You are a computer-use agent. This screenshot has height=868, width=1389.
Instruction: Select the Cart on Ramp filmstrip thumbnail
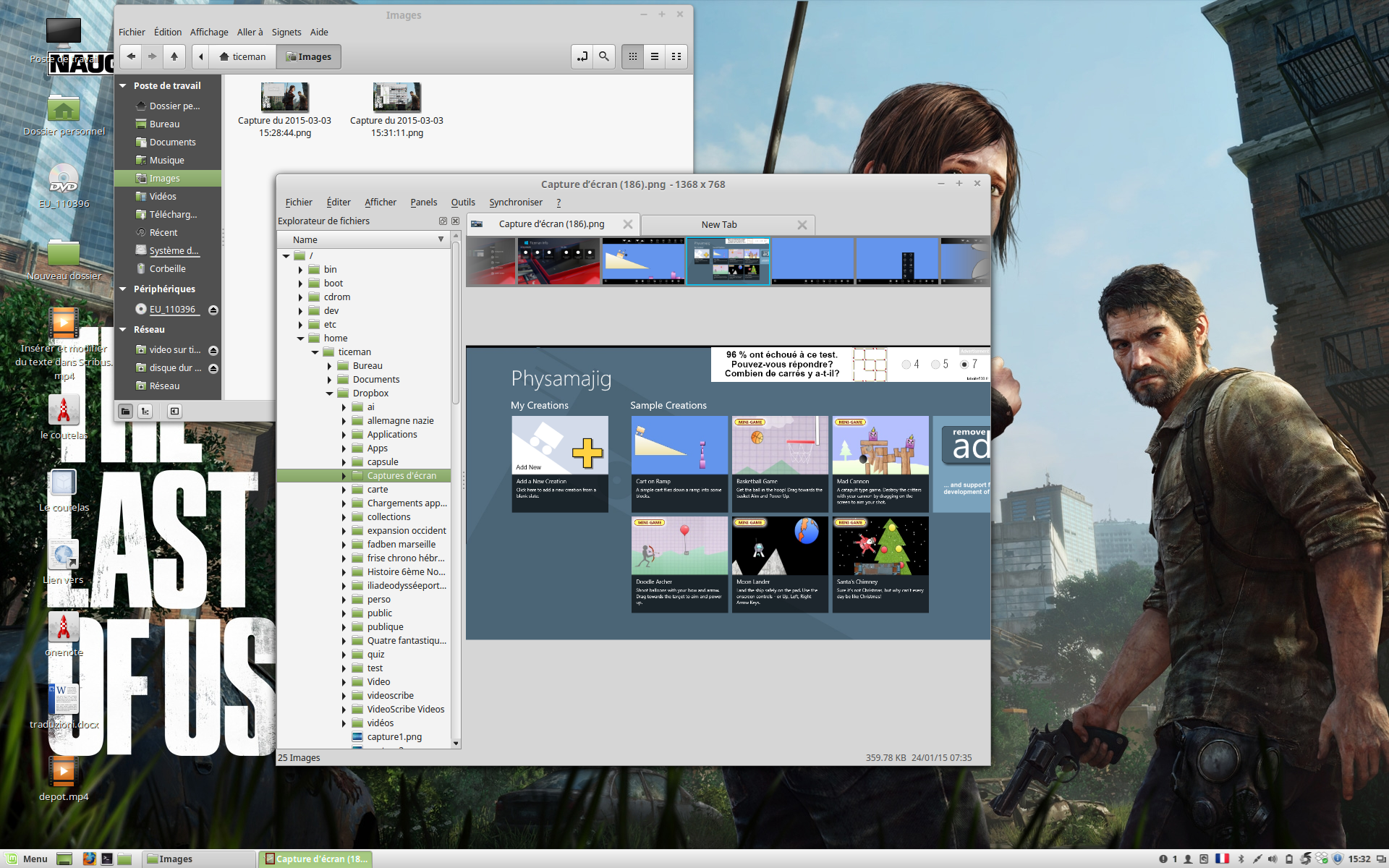(x=644, y=261)
